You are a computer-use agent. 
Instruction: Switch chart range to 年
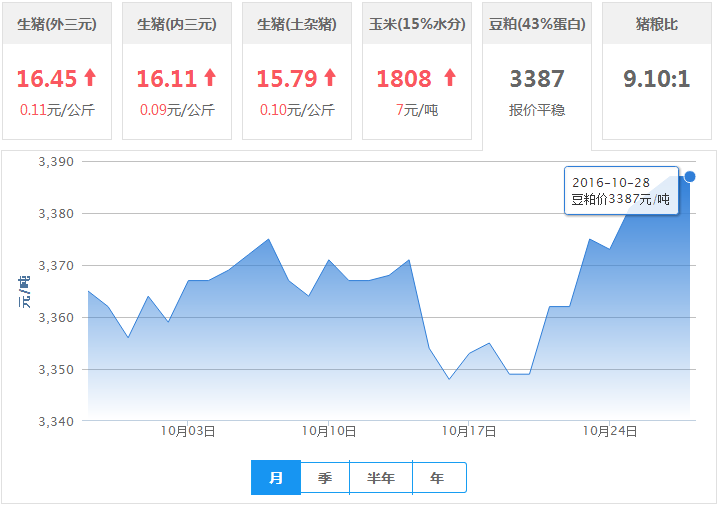tap(439, 478)
